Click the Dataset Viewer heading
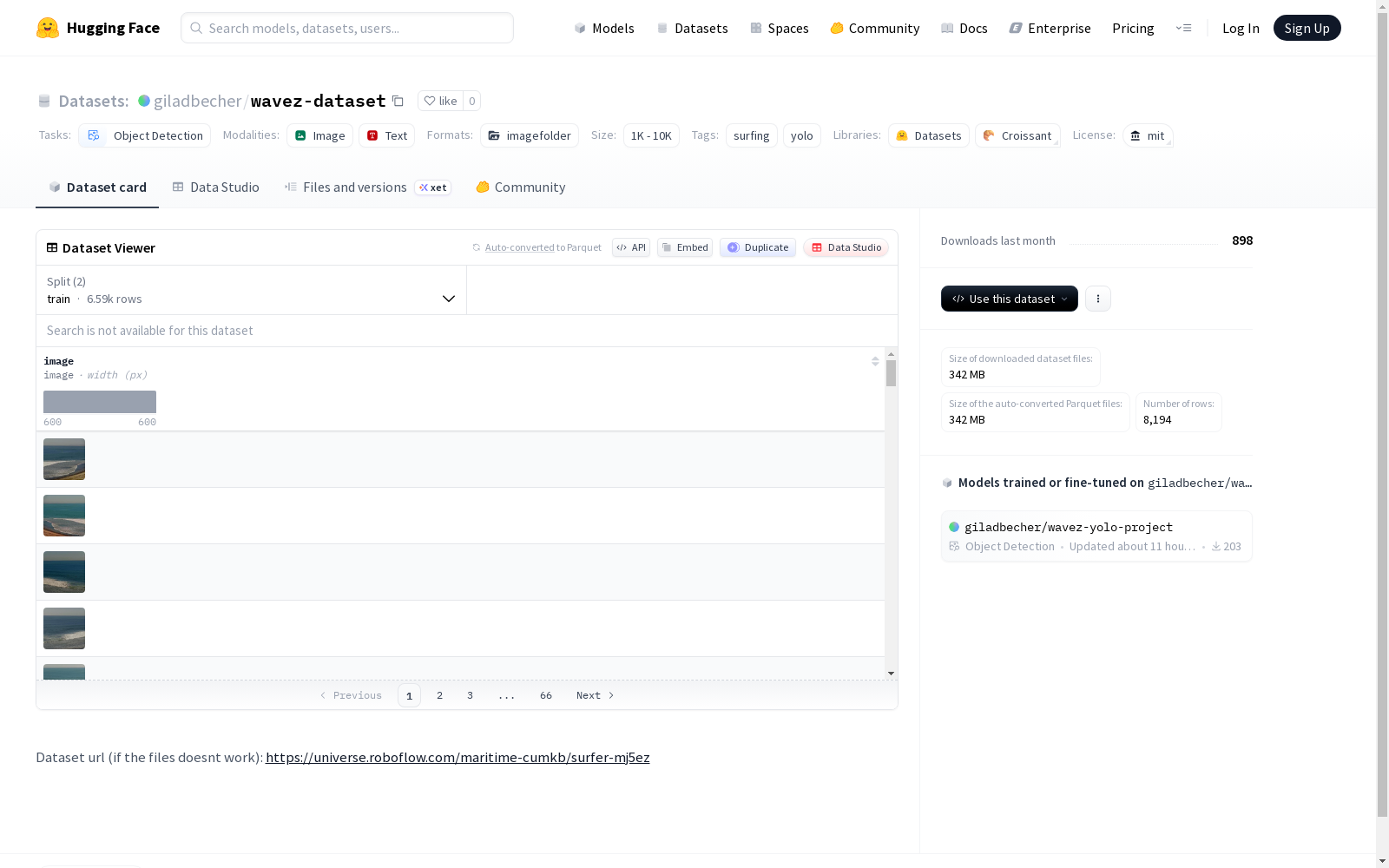The height and width of the screenshot is (868, 1389). click(109, 248)
